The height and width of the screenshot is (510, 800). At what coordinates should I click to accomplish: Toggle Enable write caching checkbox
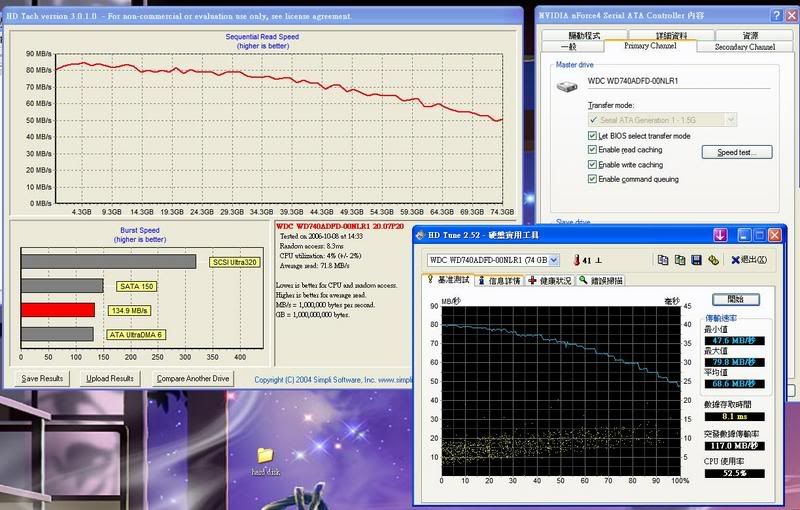pos(592,164)
